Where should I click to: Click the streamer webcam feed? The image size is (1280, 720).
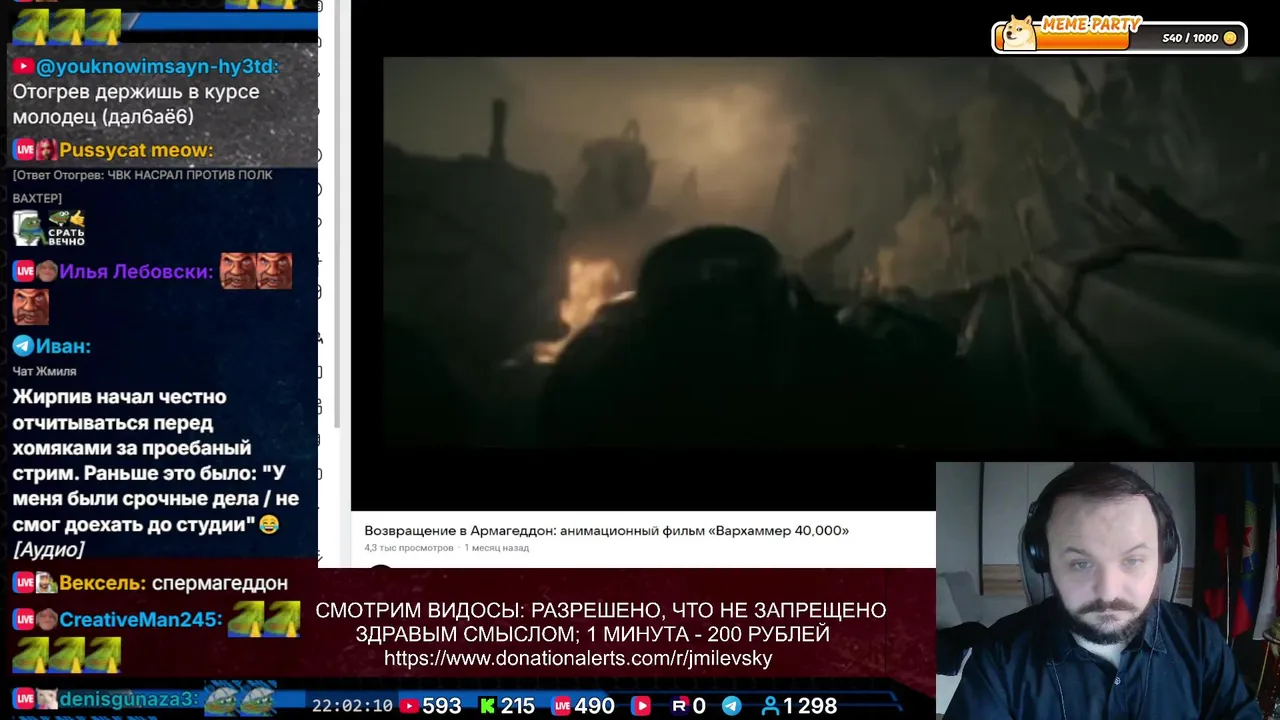[x=1108, y=591]
